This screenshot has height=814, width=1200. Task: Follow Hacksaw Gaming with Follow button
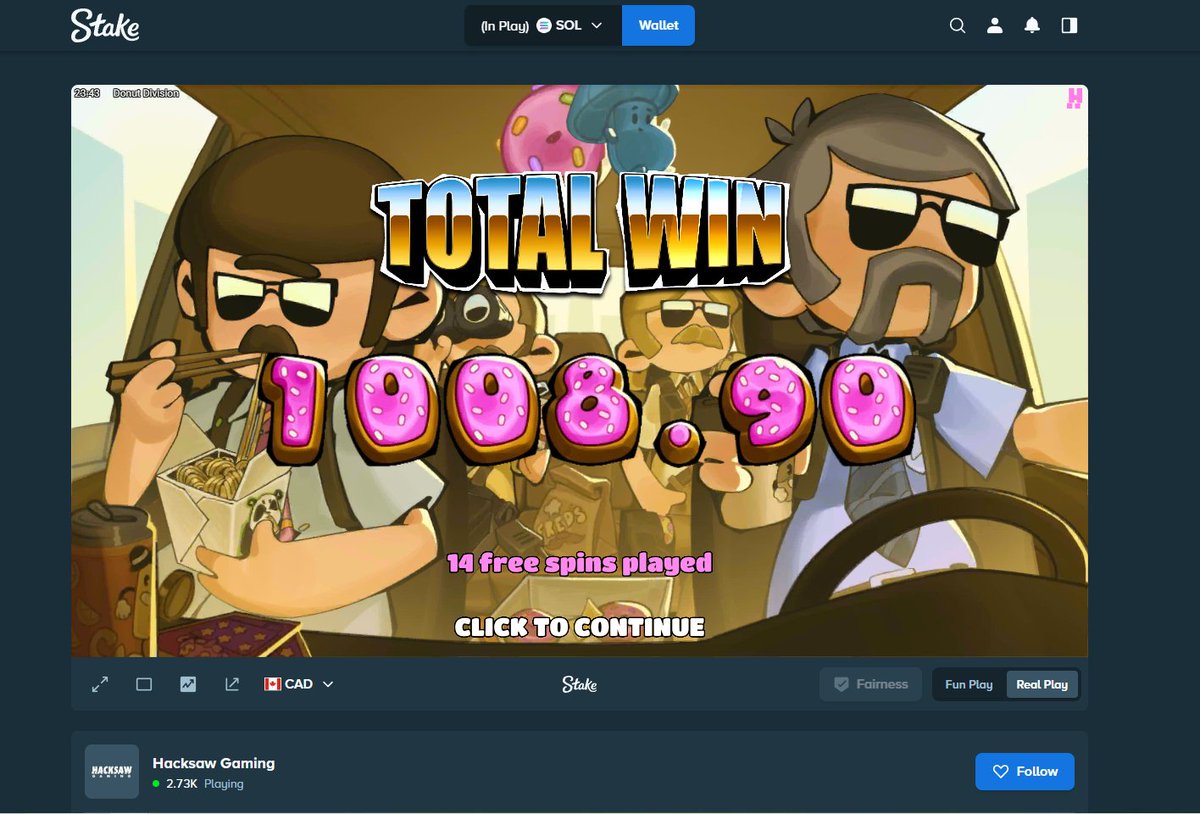1025,772
